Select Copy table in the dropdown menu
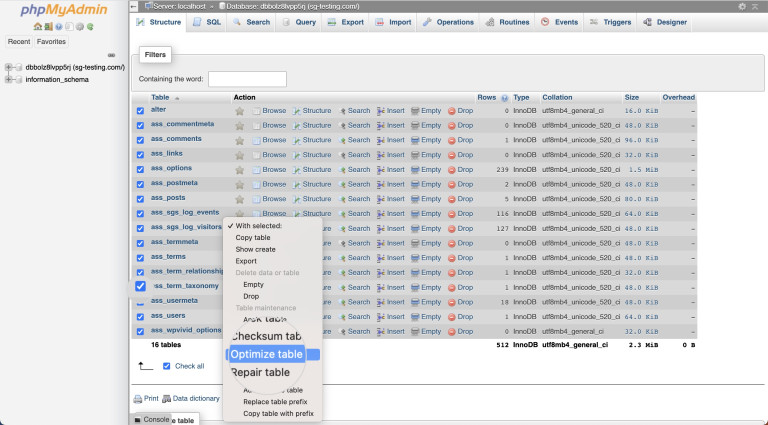The image size is (768, 425). click(253, 237)
